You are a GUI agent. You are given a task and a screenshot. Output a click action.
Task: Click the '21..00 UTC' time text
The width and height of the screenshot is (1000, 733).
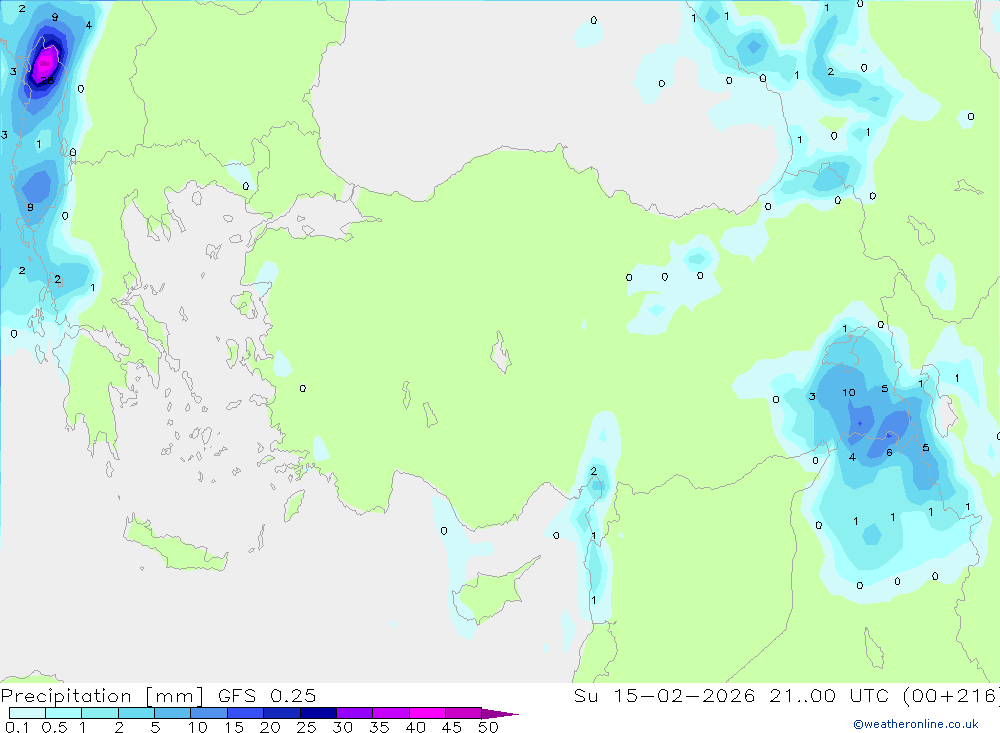tap(828, 696)
